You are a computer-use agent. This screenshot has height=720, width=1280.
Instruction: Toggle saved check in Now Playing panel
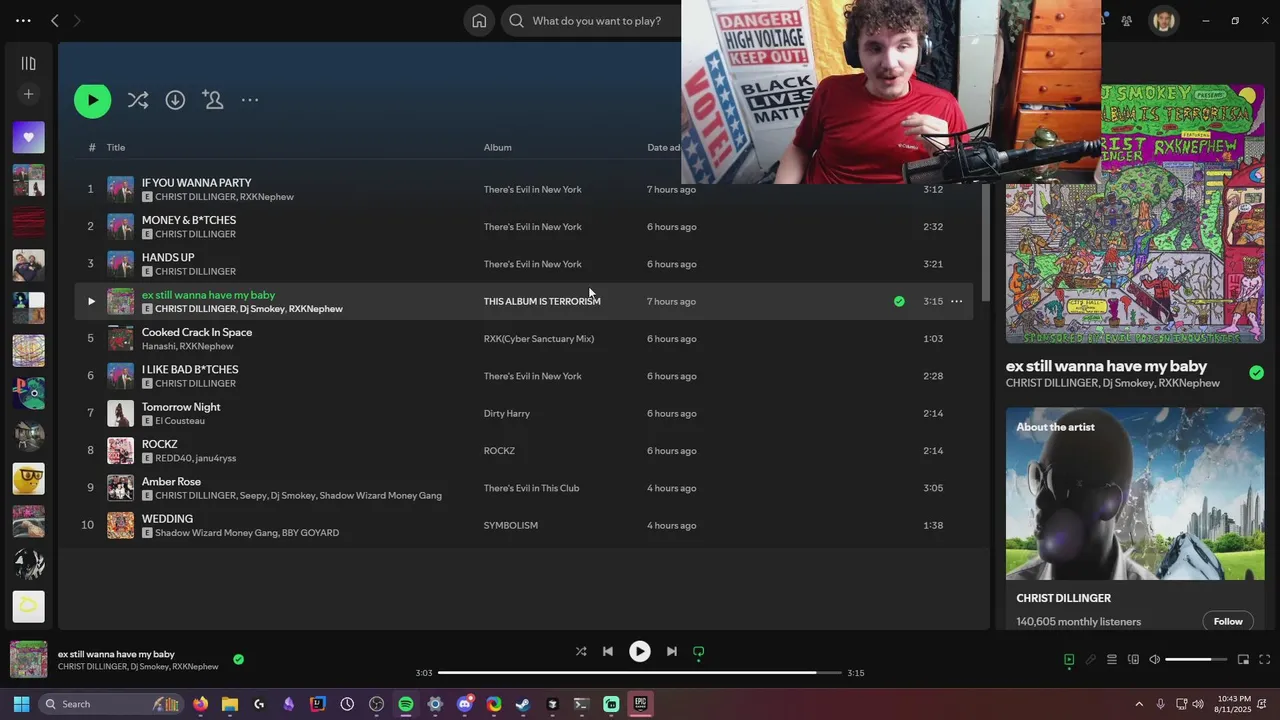click(x=1256, y=373)
